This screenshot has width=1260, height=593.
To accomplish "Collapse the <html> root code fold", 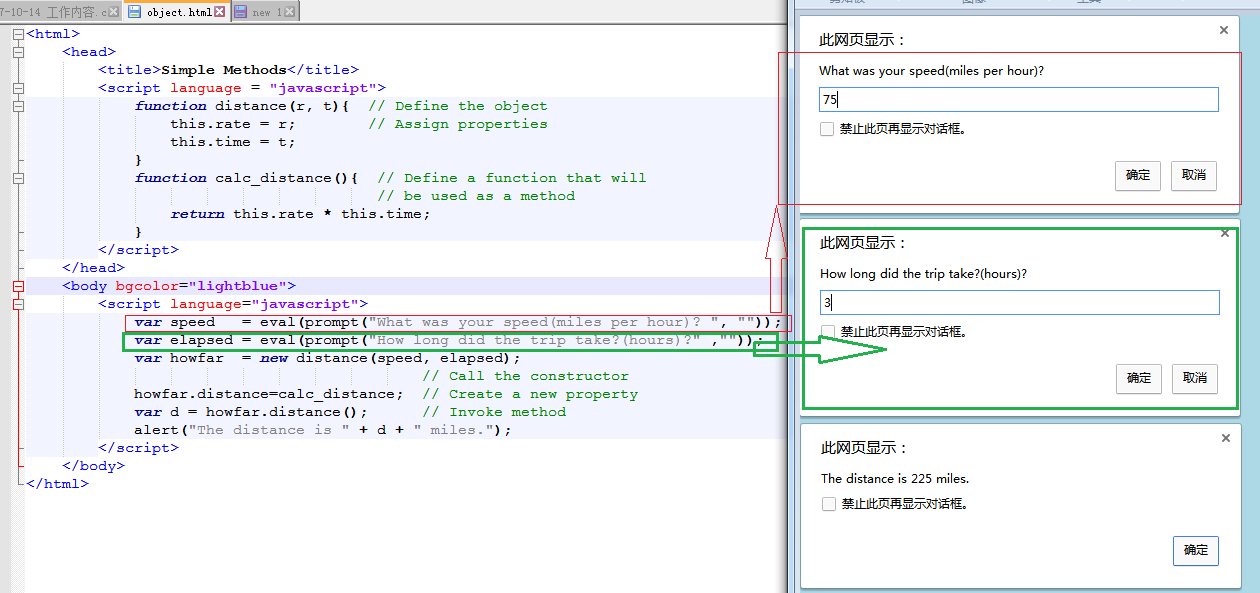I will (16, 33).
